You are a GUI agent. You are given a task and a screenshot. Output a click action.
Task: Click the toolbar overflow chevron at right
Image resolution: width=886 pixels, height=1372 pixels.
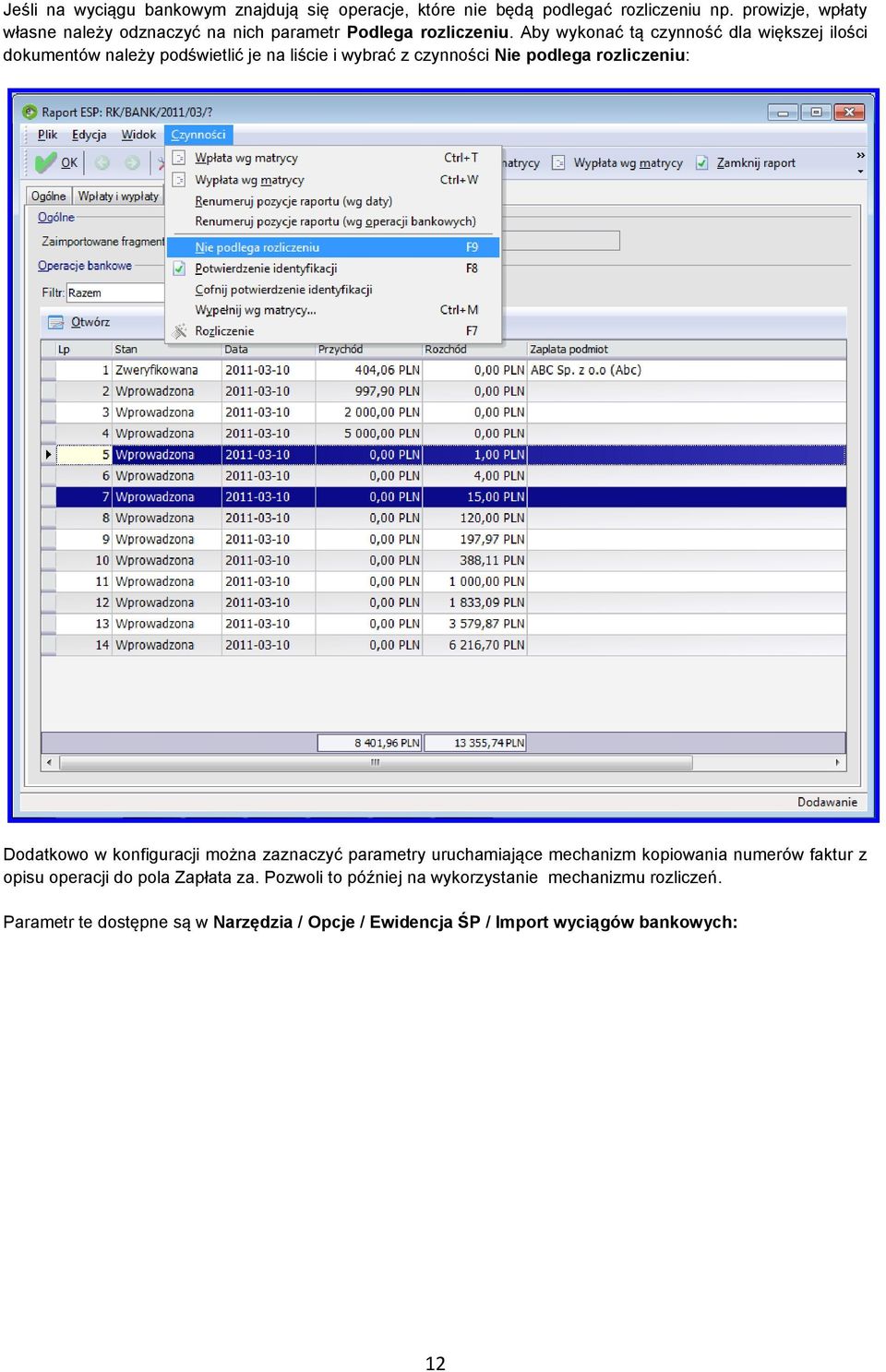860,157
